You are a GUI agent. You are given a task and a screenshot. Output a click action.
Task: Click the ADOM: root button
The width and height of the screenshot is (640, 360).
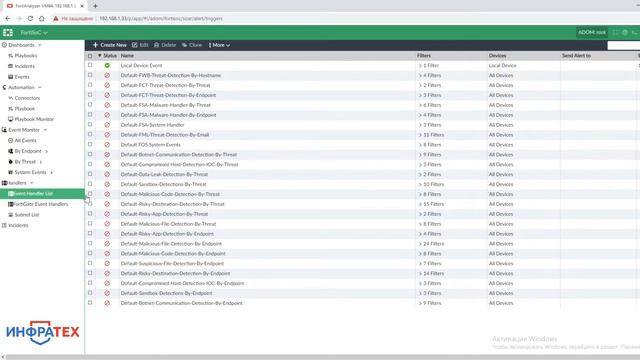(592, 32)
